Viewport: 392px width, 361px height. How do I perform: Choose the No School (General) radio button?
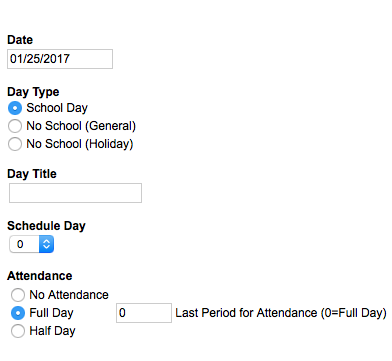point(15,126)
